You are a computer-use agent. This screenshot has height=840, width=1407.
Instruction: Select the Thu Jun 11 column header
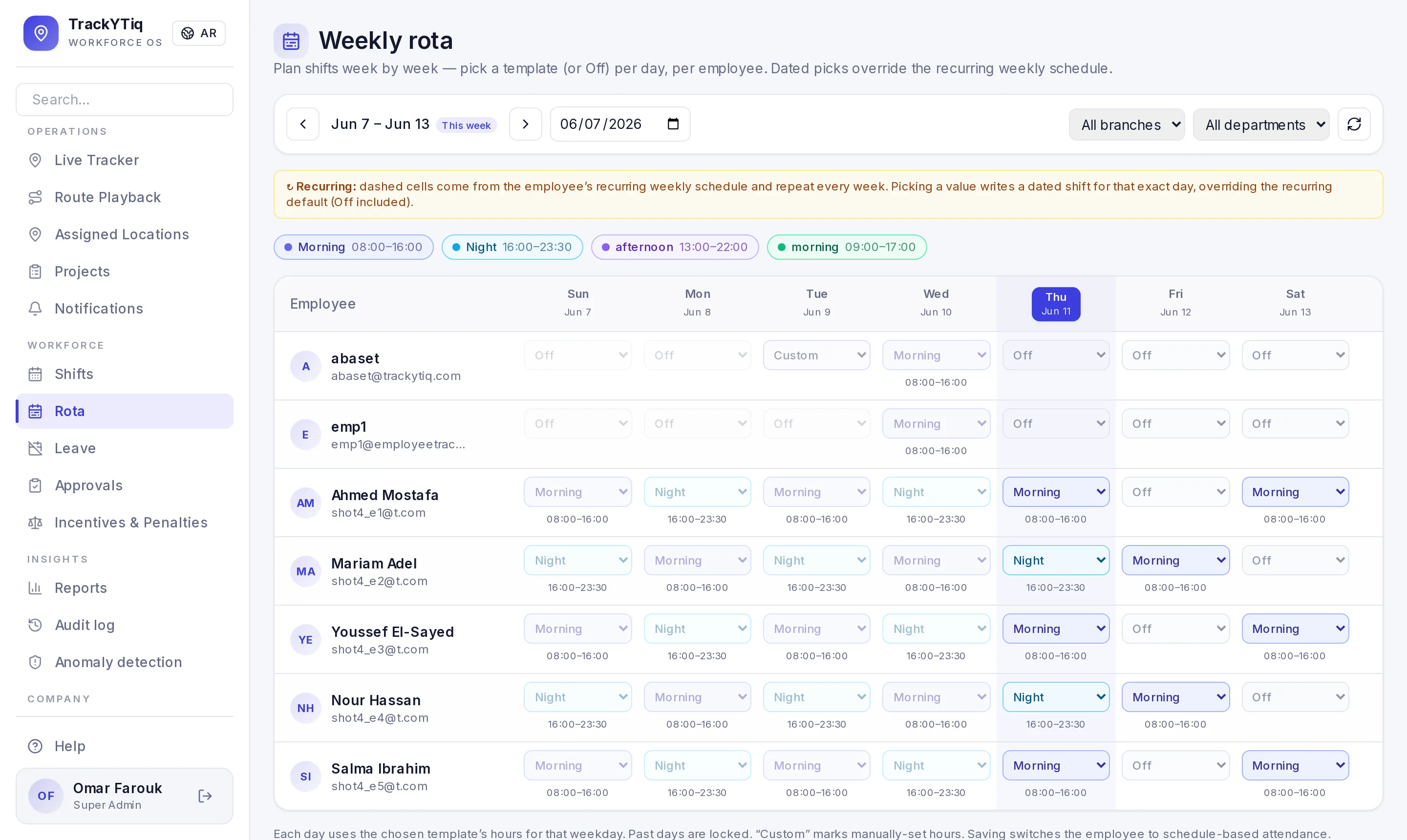tap(1056, 304)
